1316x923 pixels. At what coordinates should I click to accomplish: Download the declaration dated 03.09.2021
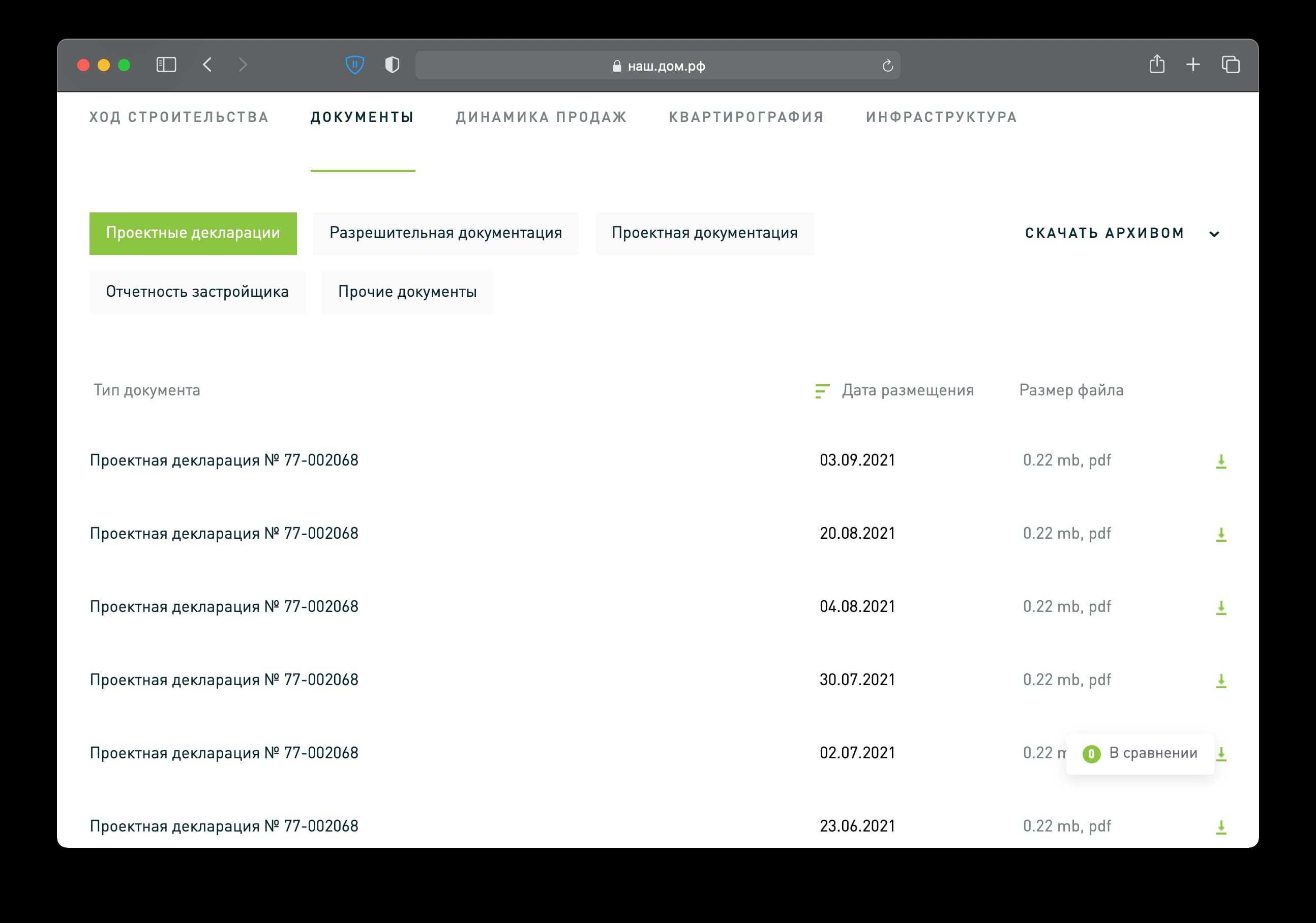pyautogui.click(x=1221, y=461)
